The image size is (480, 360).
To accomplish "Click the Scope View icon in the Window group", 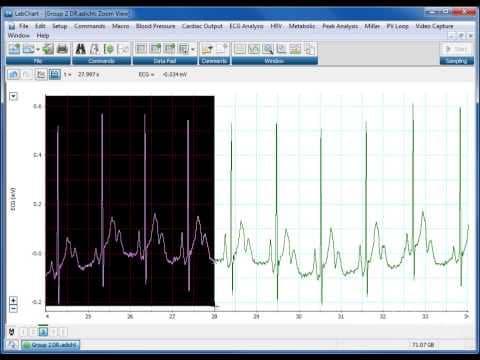I will pyautogui.click(x=254, y=49).
